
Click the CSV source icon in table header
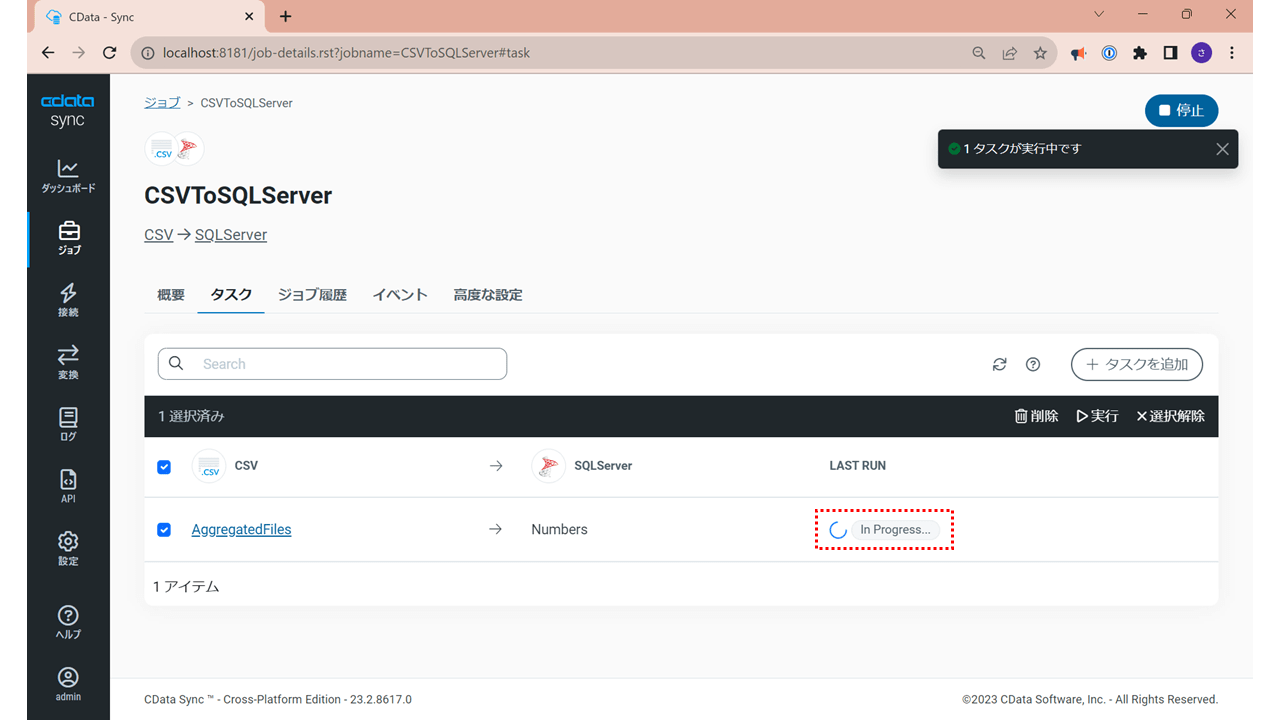point(209,466)
